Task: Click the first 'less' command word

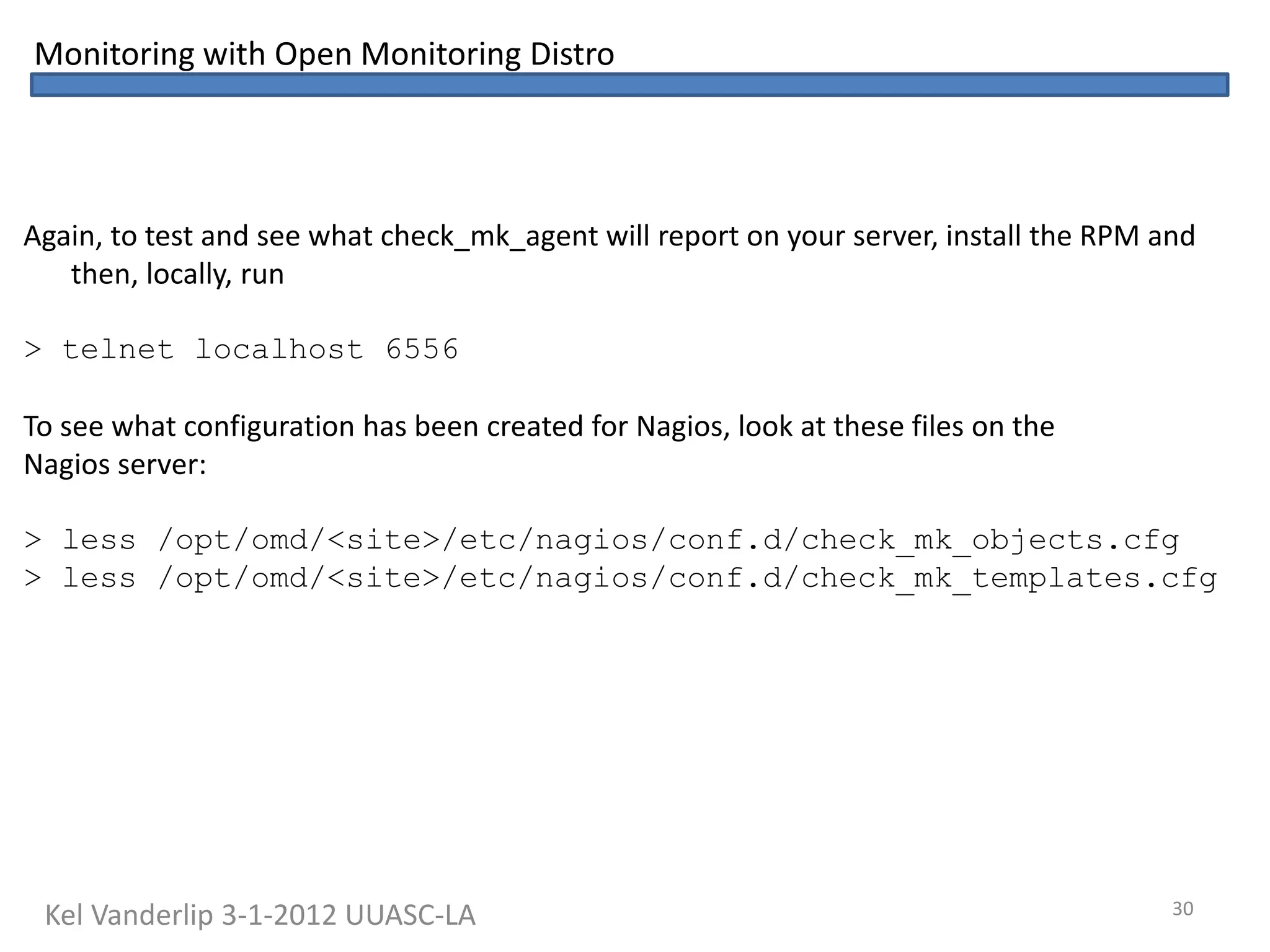Action: 99,540
